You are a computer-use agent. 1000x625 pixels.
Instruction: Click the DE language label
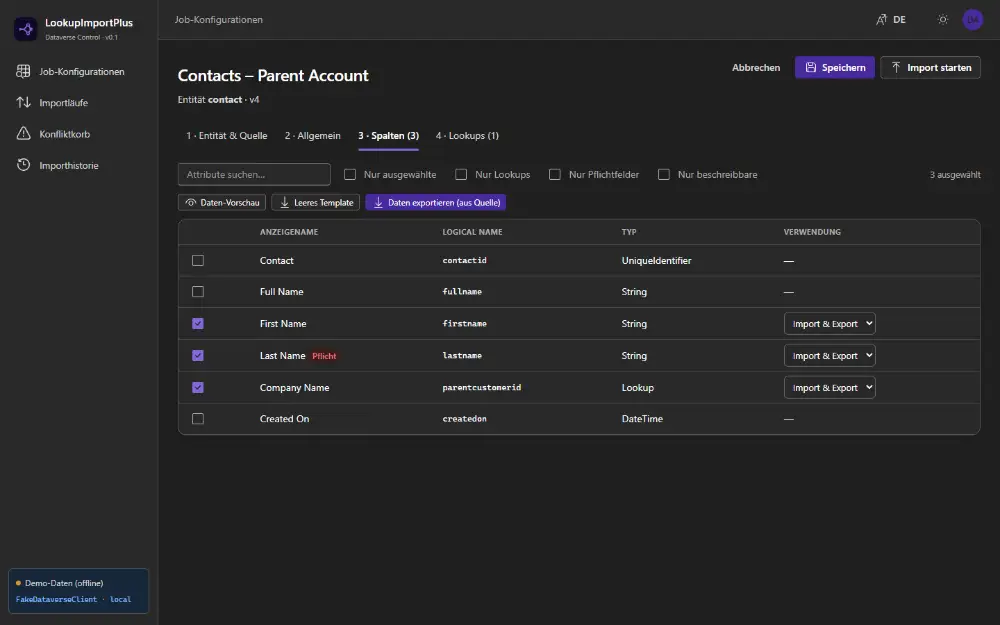pyautogui.click(x=899, y=19)
